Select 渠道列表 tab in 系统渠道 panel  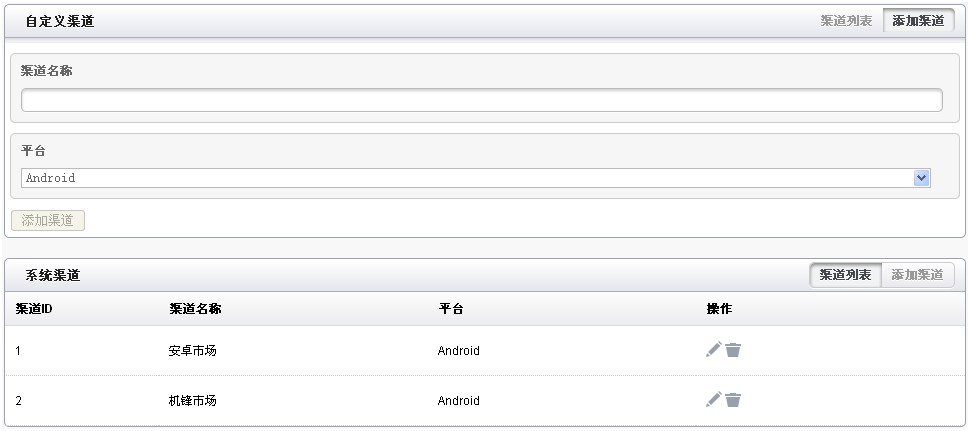(846, 275)
